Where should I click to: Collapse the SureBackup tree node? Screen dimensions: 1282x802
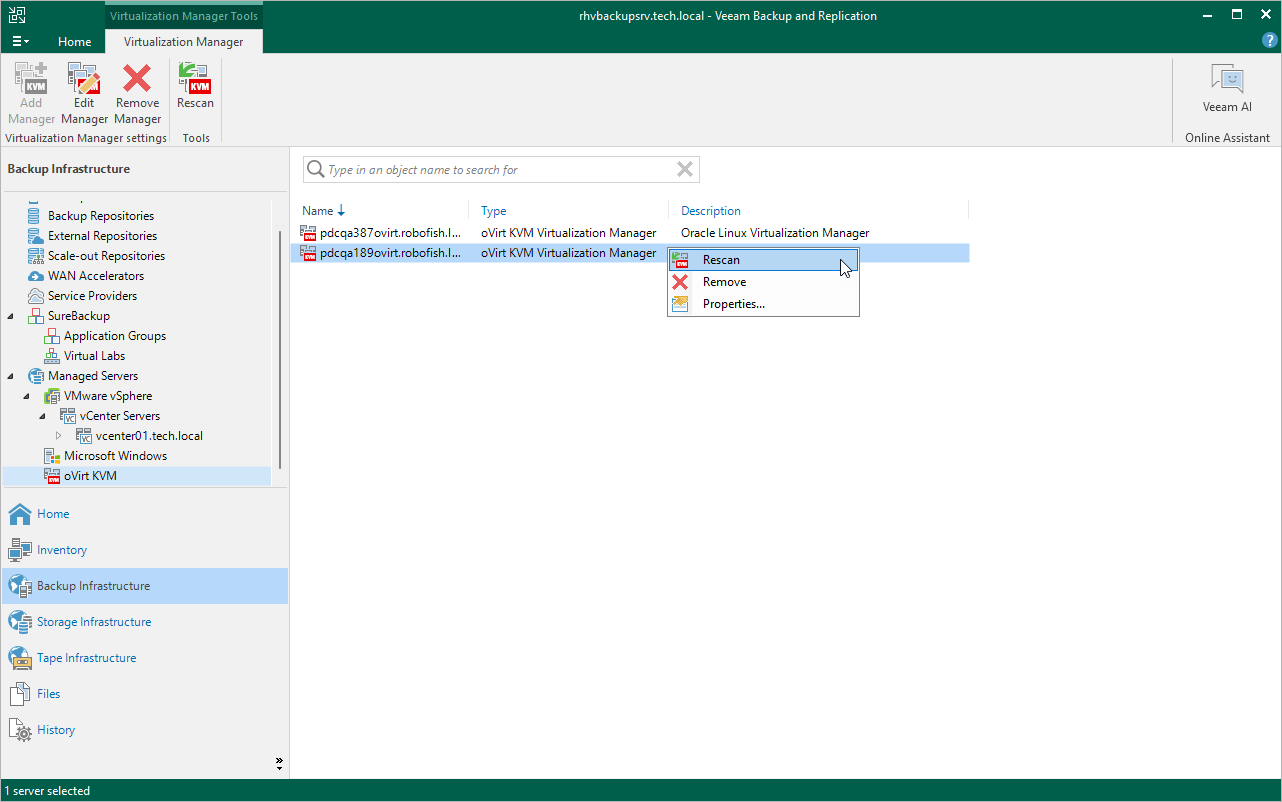[x=11, y=316]
